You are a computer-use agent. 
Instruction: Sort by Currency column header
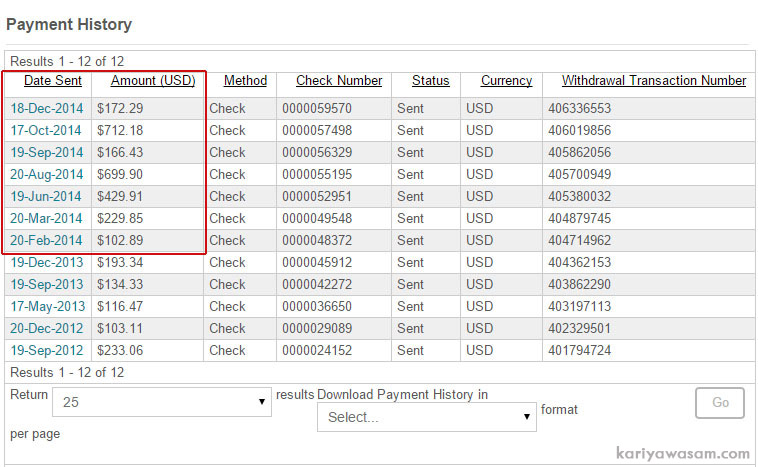click(506, 81)
